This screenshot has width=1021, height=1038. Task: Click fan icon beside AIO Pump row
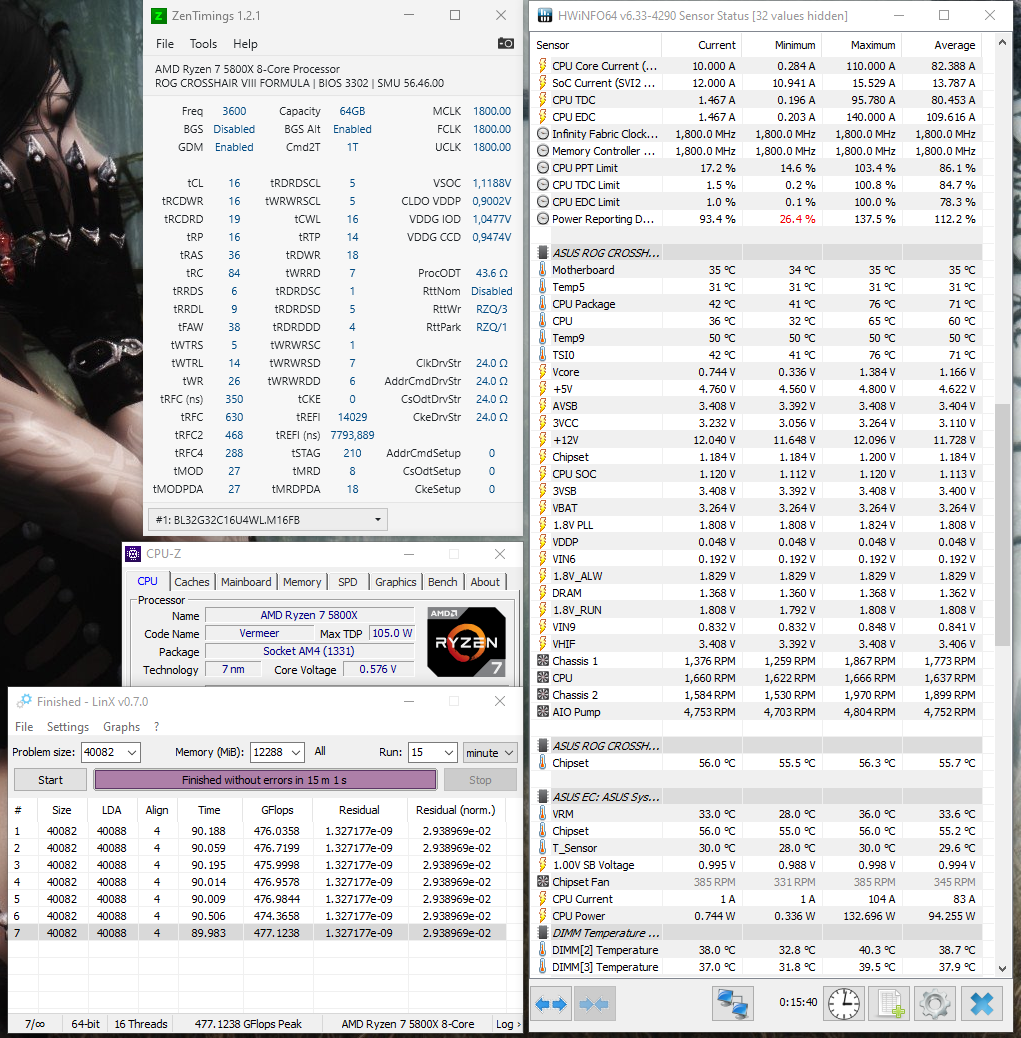click(542, 712)
